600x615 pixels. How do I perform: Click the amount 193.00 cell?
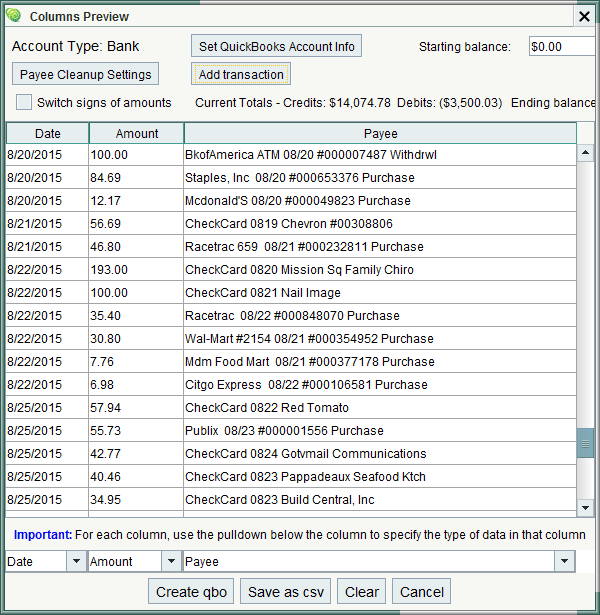click(136, 269)
